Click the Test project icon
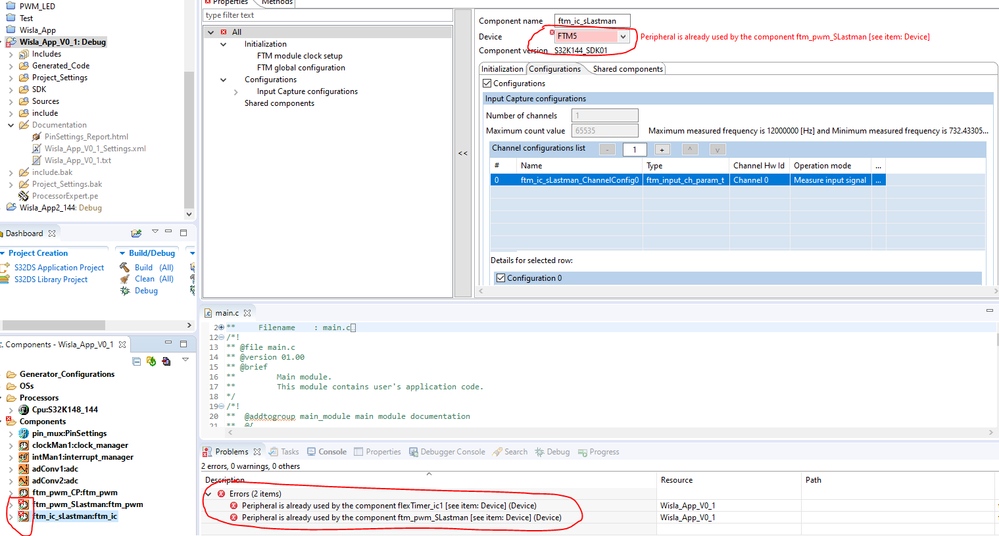Image resolution: width=999 pixels, height=536 pixels. tap(10, 18)
